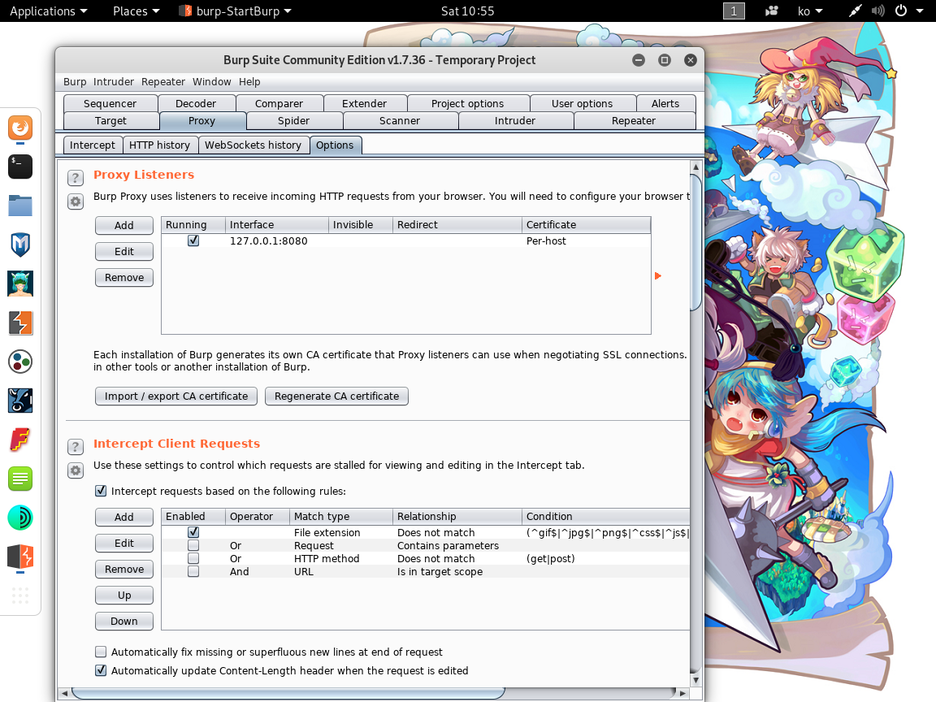The width and height of the screenshot is (936, 702).
Task: Open Proxy Listeners help question-mark icon
Action: click(75, 178)
